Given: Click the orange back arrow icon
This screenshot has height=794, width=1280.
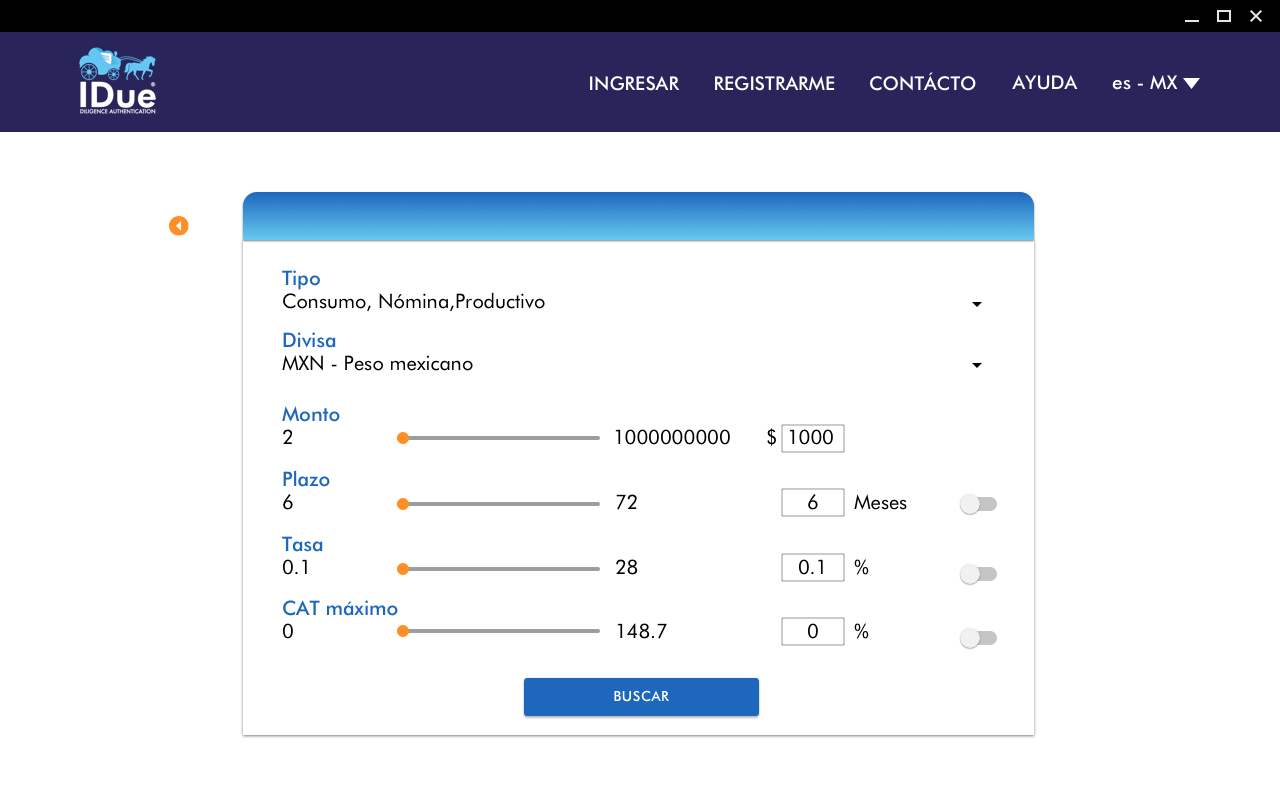Looking at the screenshot, I should 178,226.
